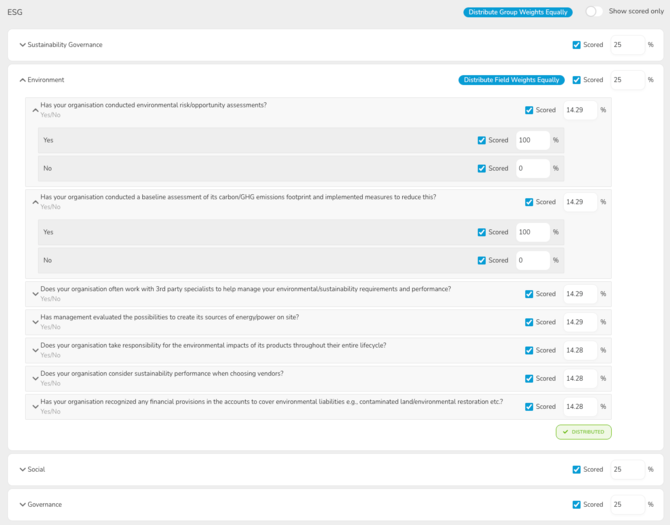
Task: Uncheck Scored for carbon/GHG emissions question
Action: click(529, 202)
